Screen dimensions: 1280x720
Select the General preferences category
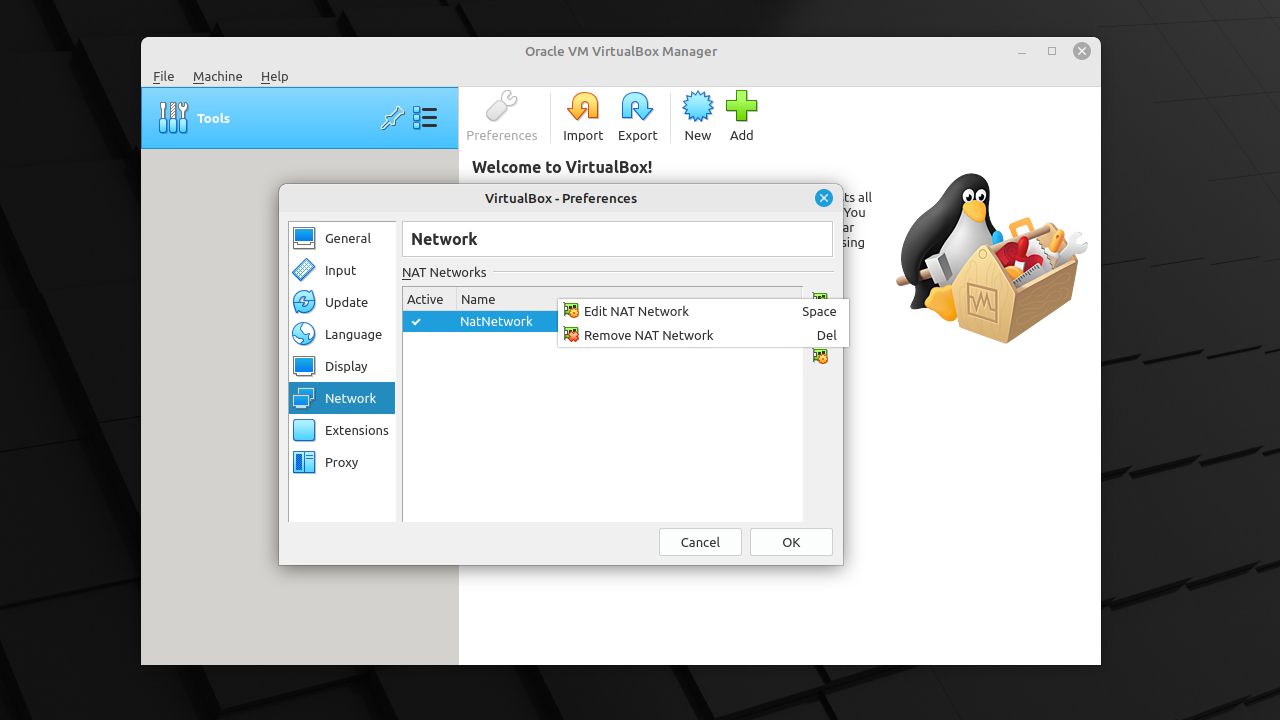342,238
